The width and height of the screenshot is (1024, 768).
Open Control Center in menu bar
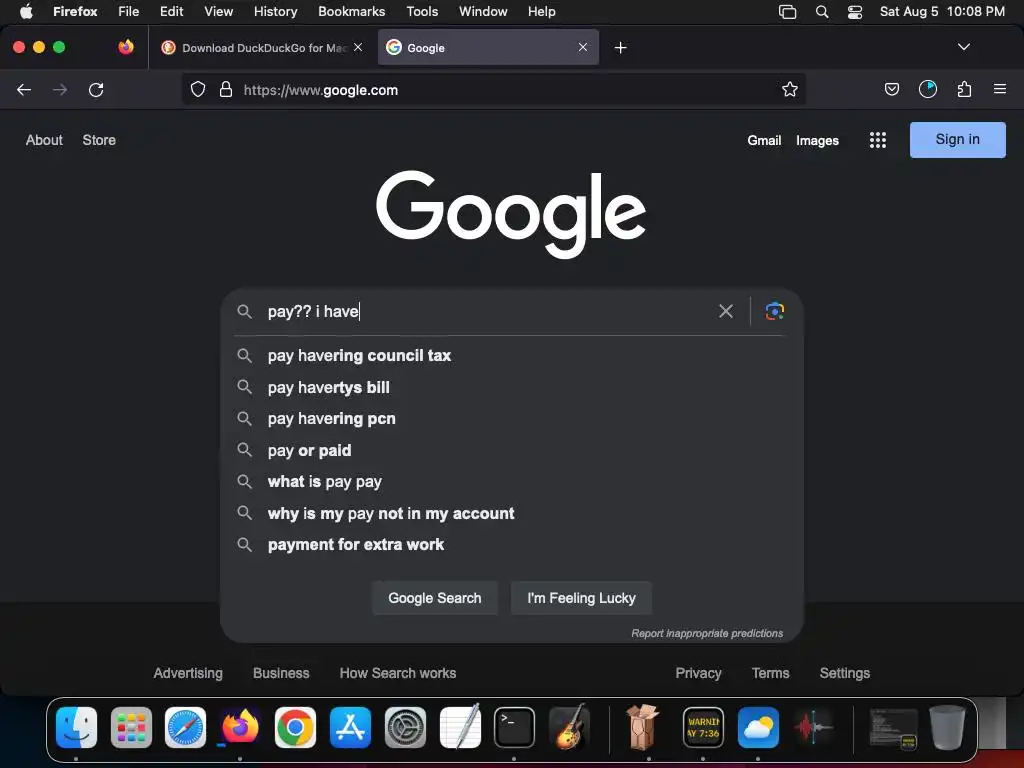click(854, 12)
